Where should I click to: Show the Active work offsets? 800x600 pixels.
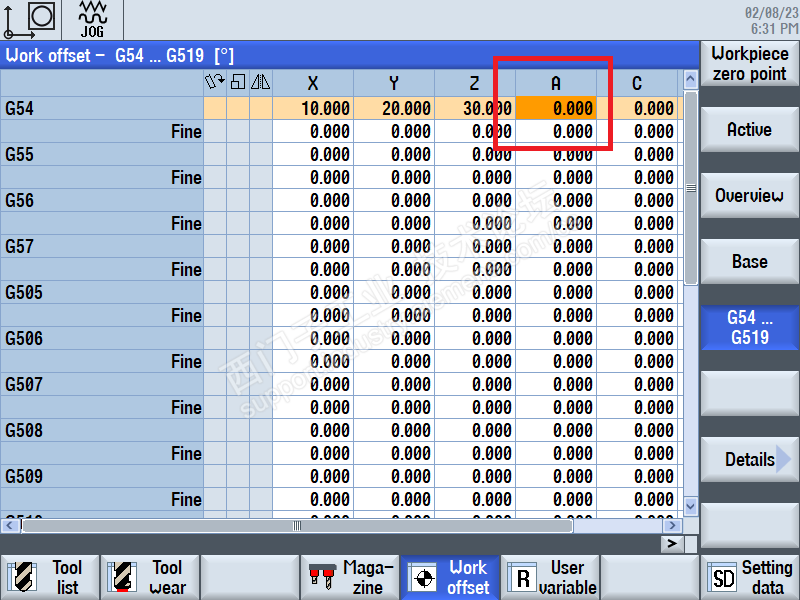[749, 130]
